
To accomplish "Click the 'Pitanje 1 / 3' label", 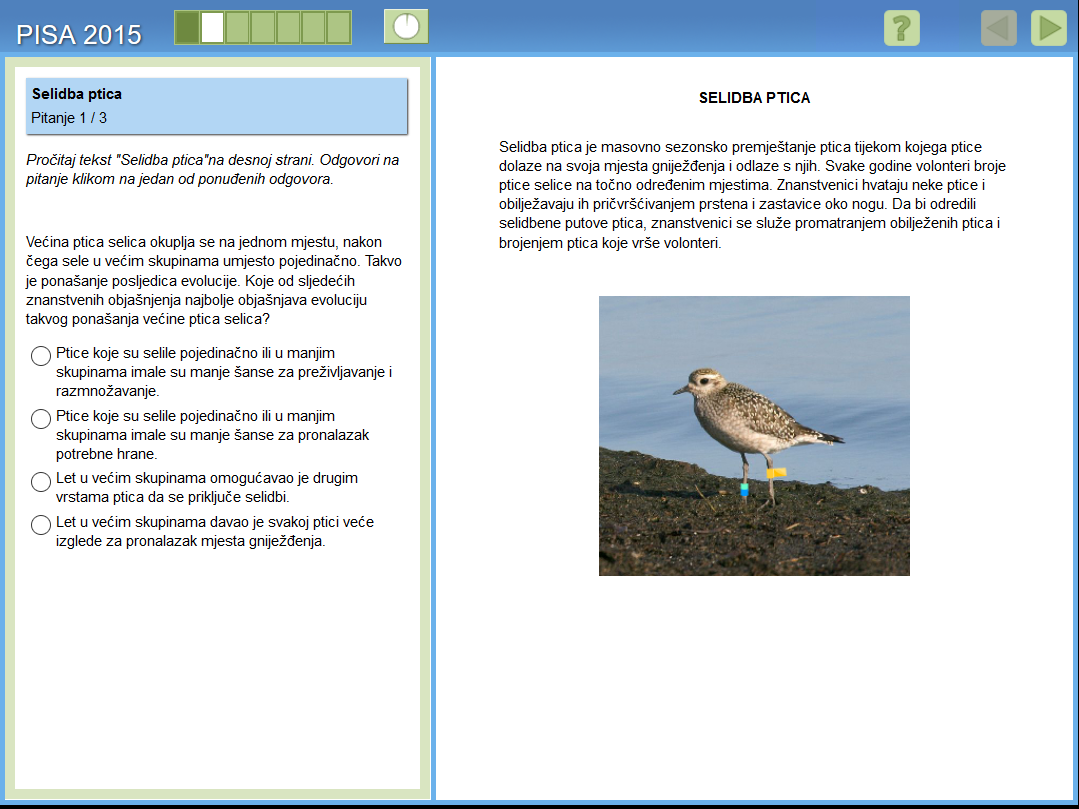I will point(69,118).
